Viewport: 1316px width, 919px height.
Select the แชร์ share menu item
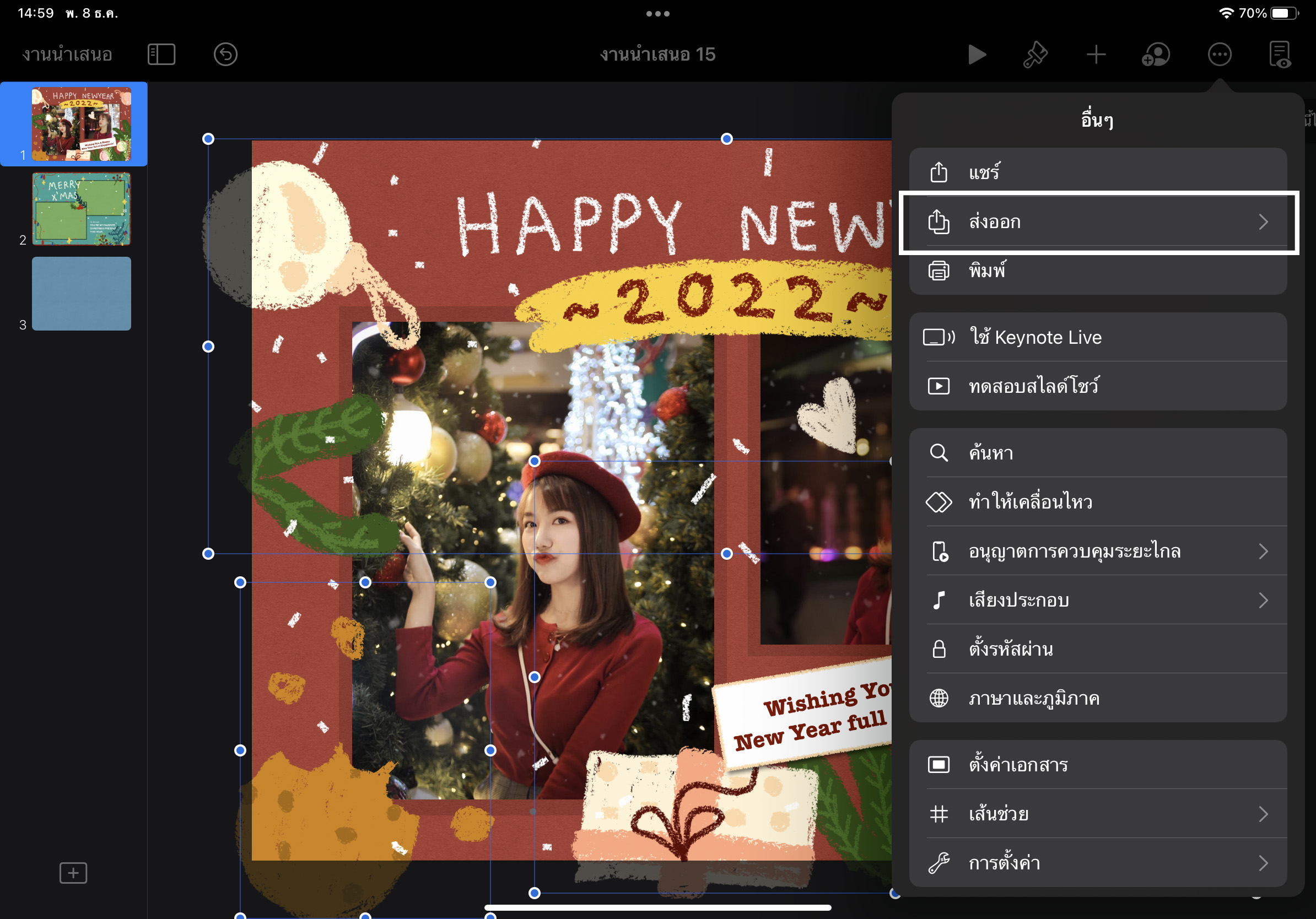[1097, 172]
